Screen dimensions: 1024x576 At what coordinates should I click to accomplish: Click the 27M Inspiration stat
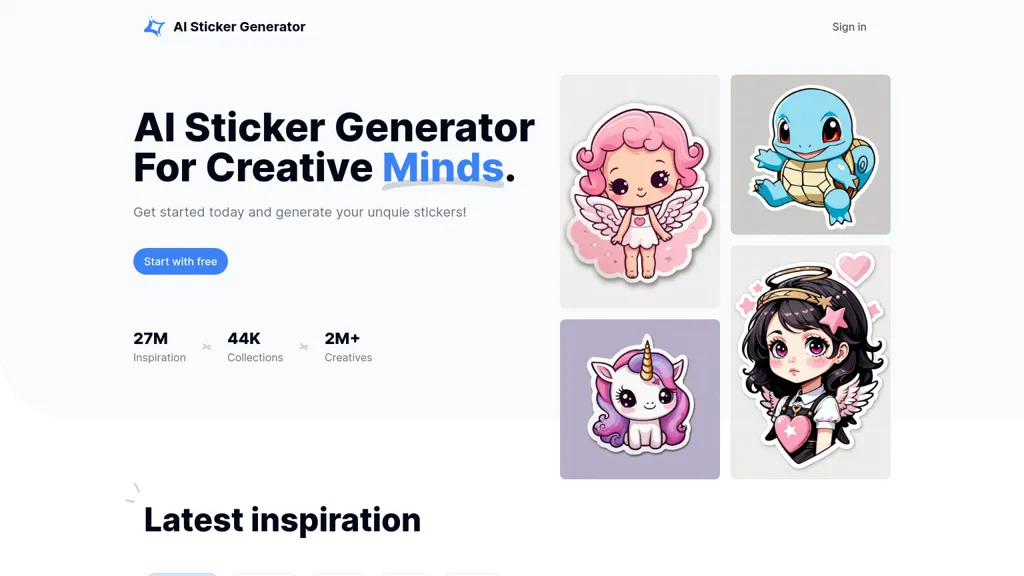coord(159,347)
